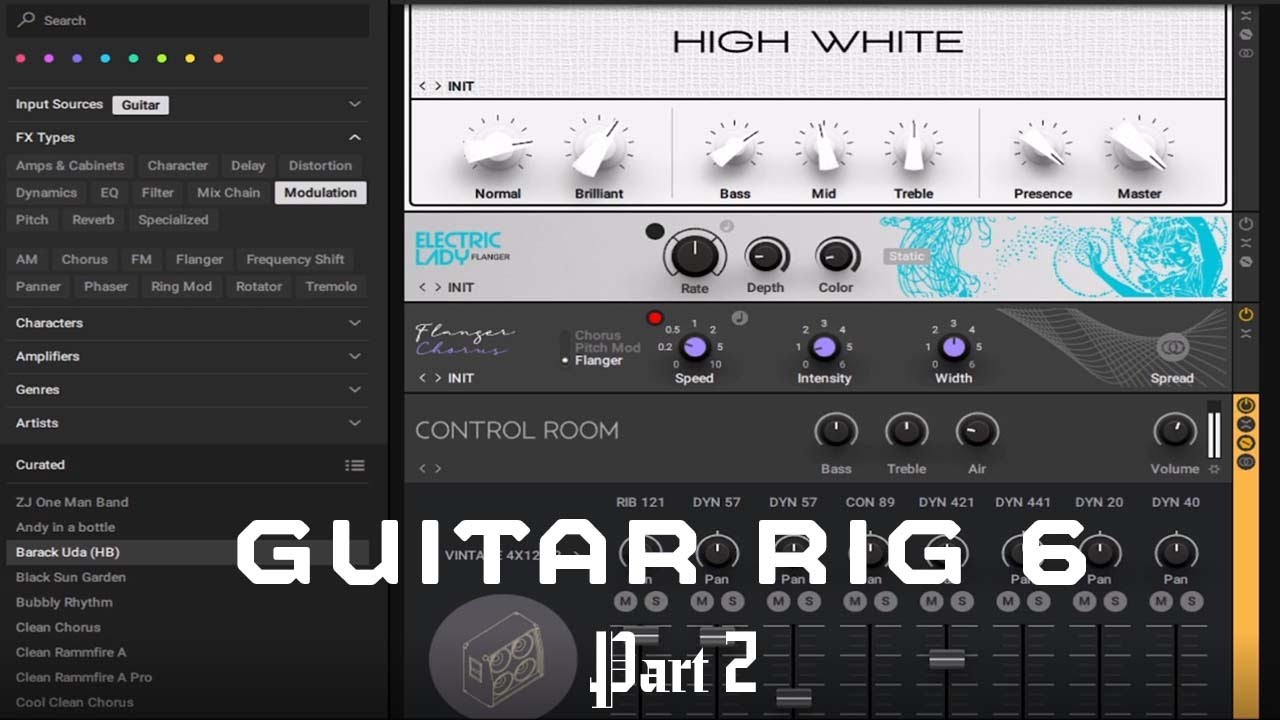Click Electric Lady tempo sync note icon
Image resolution: width=1280 pixels, height=720 pixels.
[727, 226]
